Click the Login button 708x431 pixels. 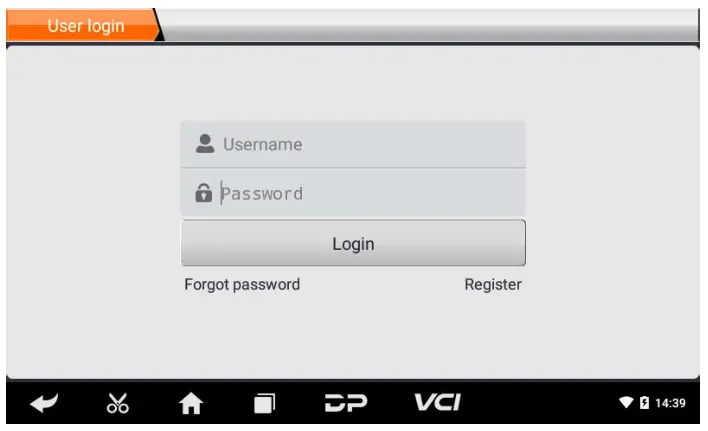click(353, 243)
